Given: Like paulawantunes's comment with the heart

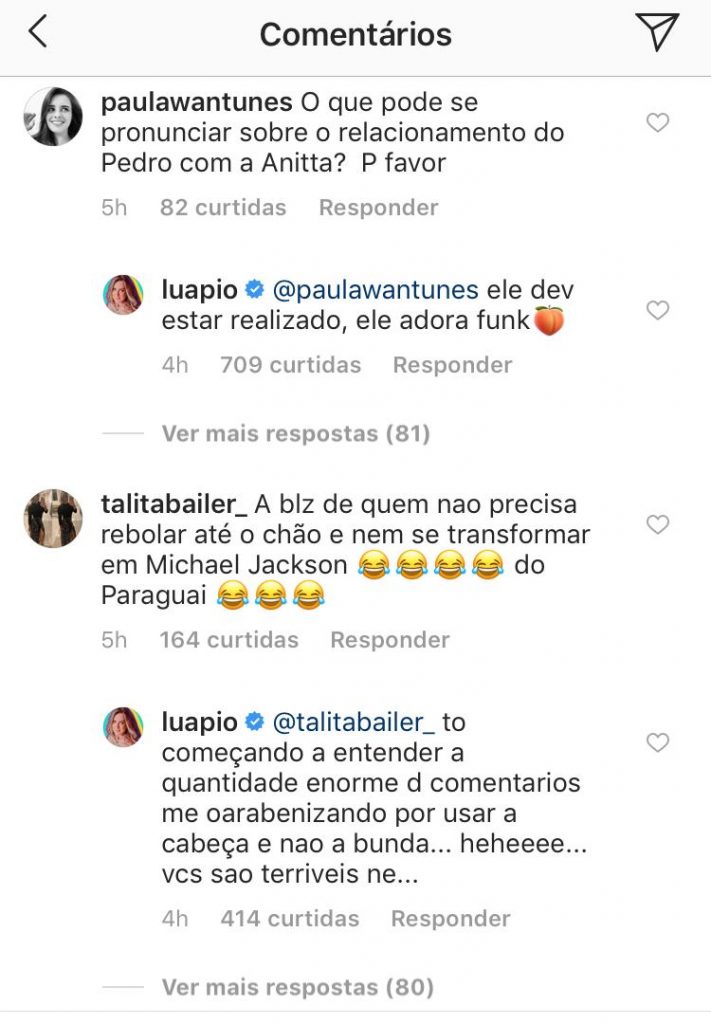Looking at the screenshot, I should pos(657,123).
